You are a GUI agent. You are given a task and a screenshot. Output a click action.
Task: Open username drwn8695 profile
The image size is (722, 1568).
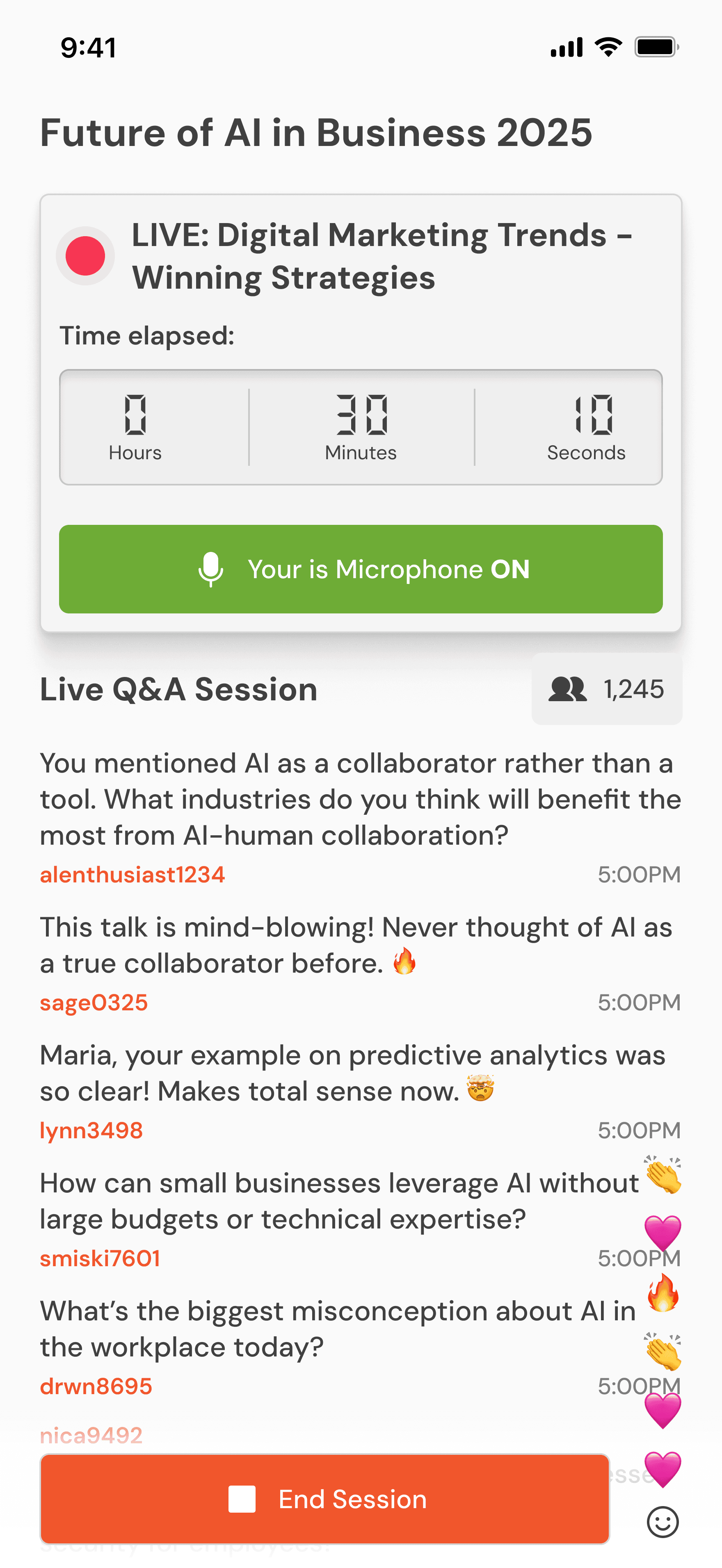(96, 1386)
